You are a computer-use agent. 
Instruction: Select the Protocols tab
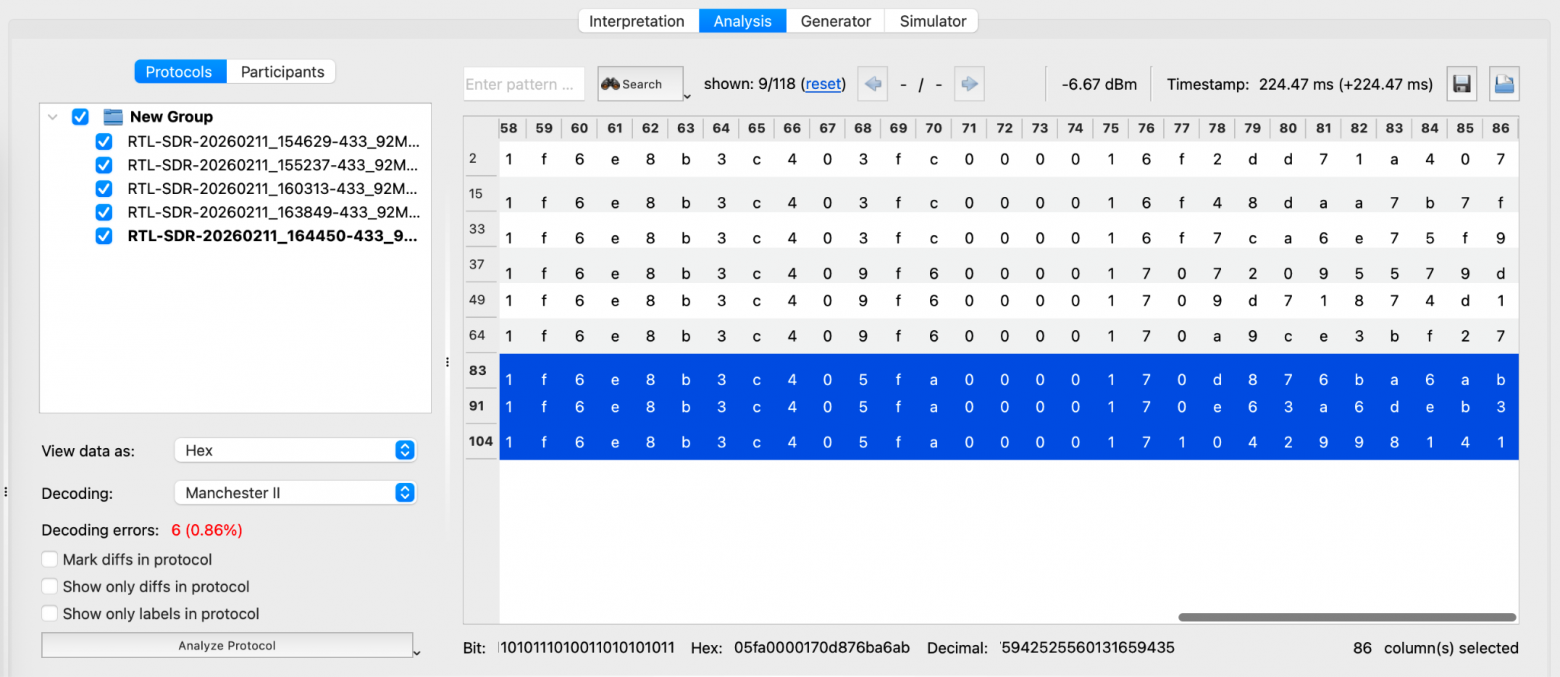click(x=180, y=72)
